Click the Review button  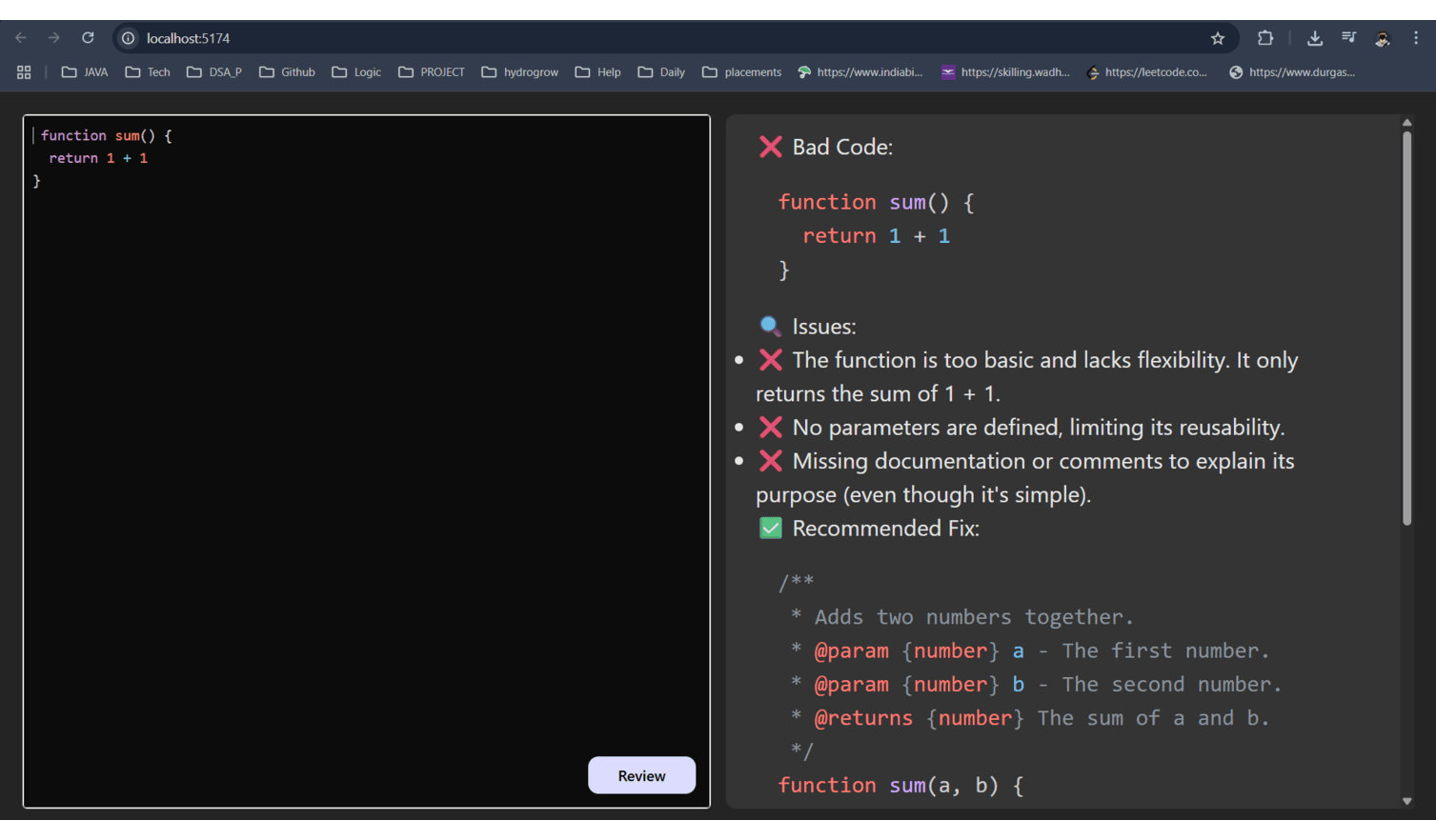pos(641,775)
